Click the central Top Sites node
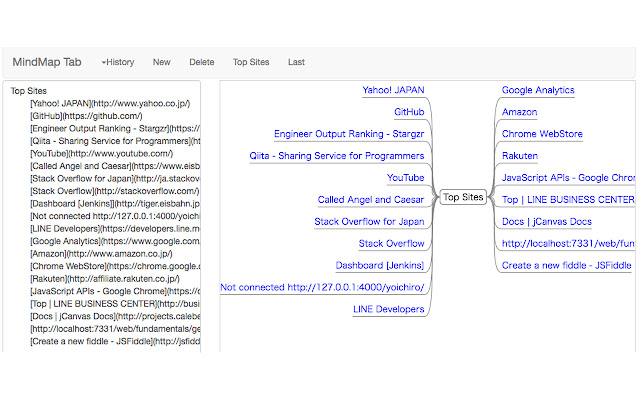This screenshot has height=400, width=640. [x=463, y=197]
